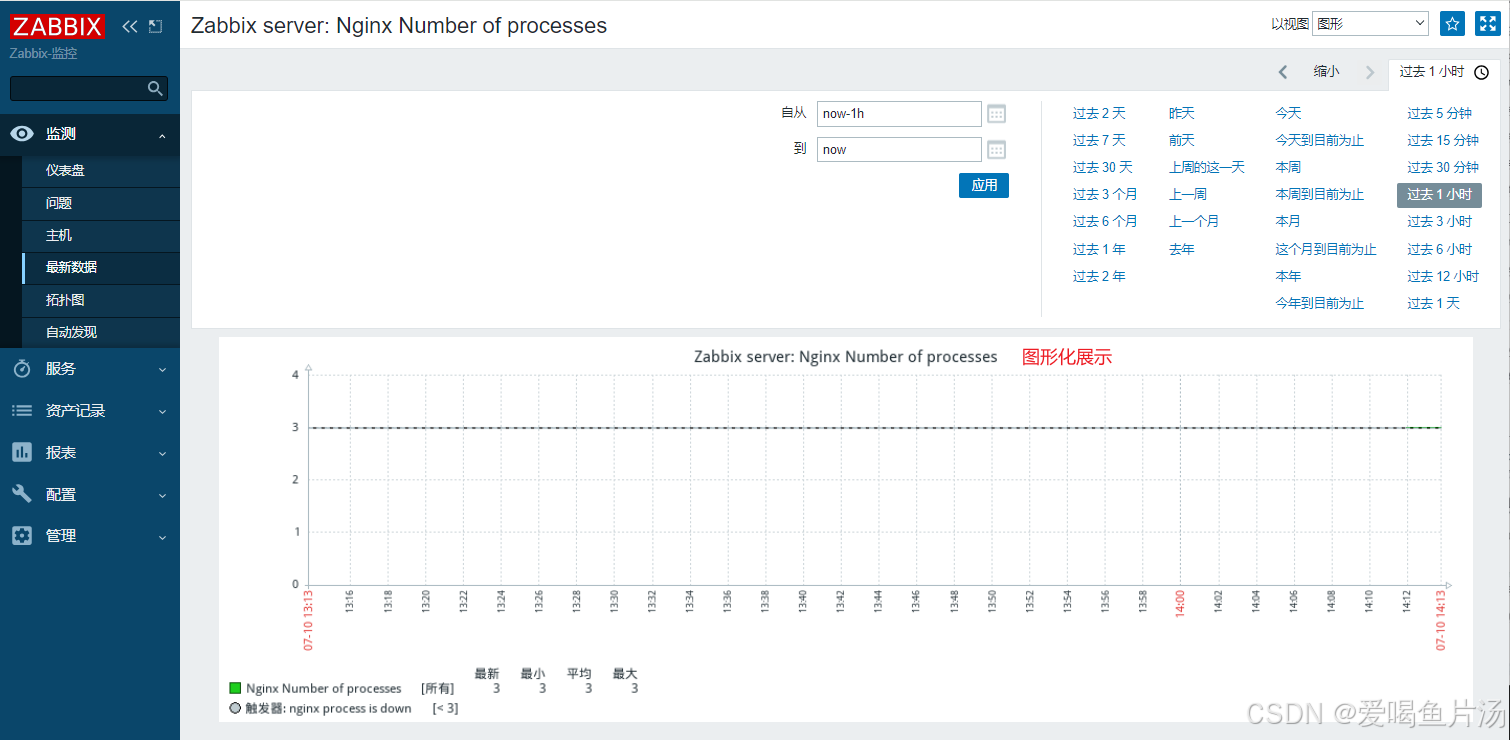Select 过去 3 个月 time range

point(1105,195)
